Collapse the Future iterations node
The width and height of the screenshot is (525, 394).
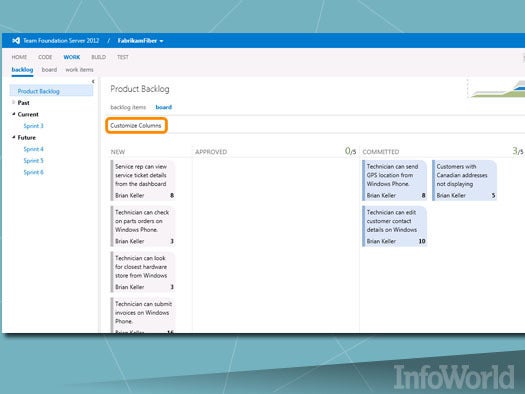point(13,137)
